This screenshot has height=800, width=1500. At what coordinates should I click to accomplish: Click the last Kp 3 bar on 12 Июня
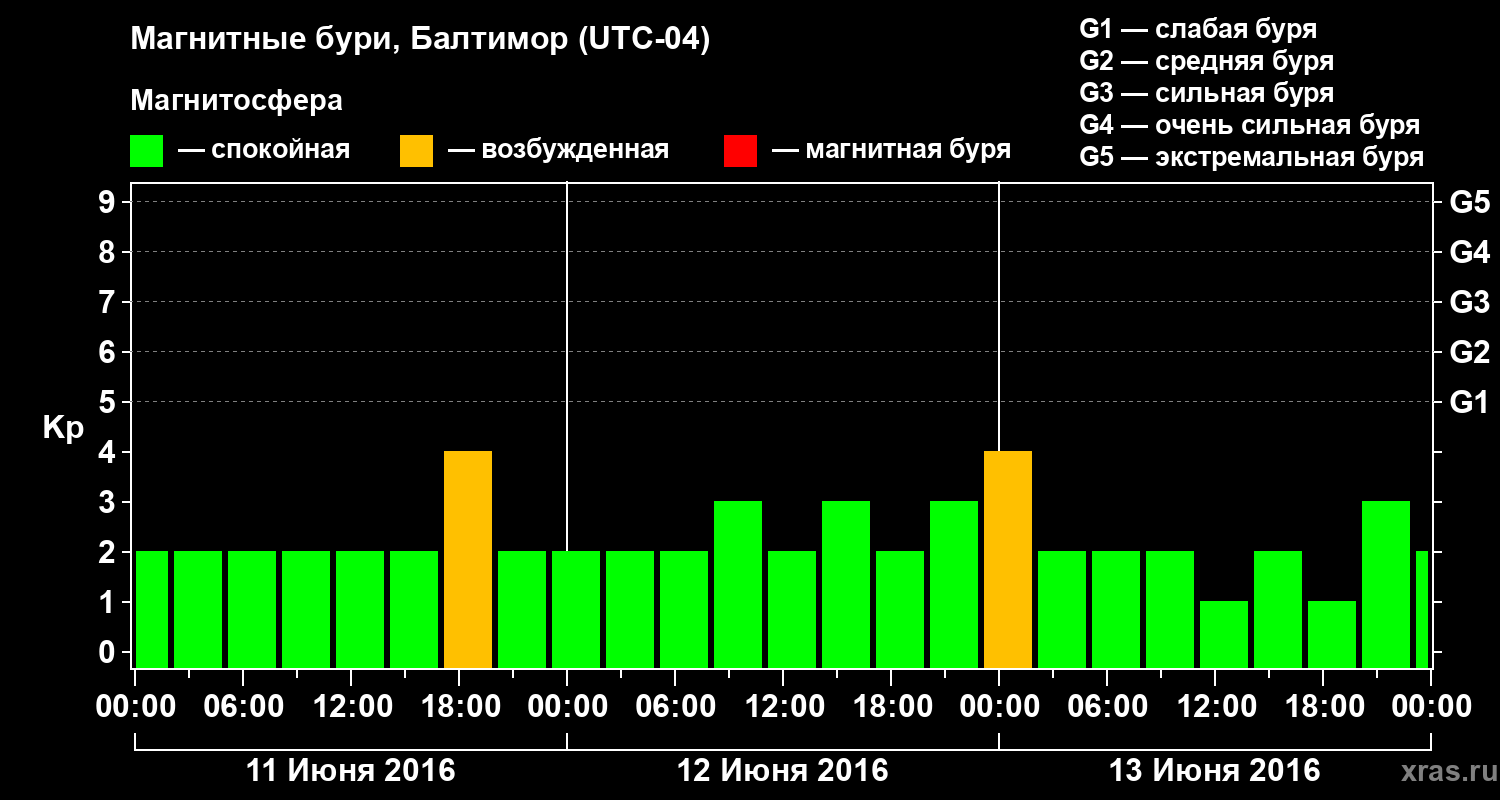[954, 584]
